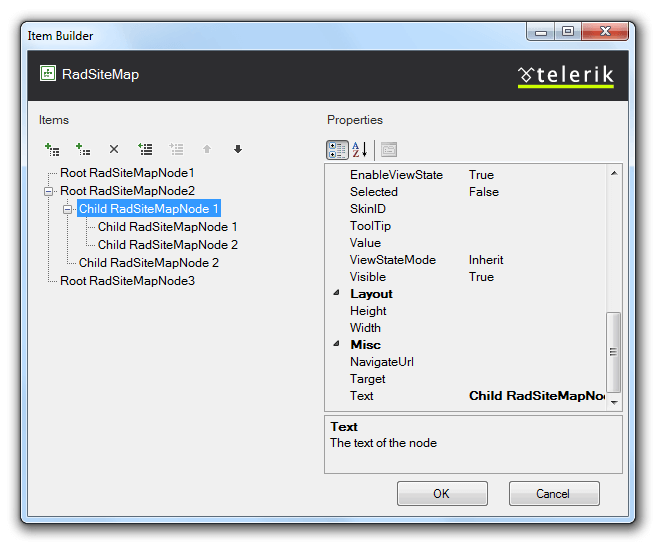Click the telerik logo
The width and height of the screenshot is (666, 554).
566,76
